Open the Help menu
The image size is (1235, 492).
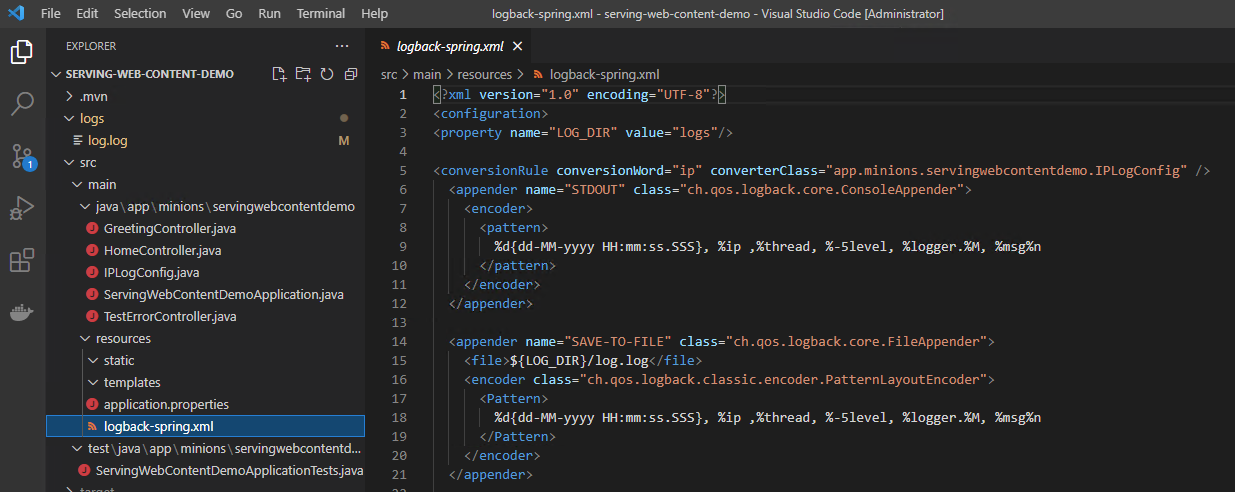[x=374, y=14]
